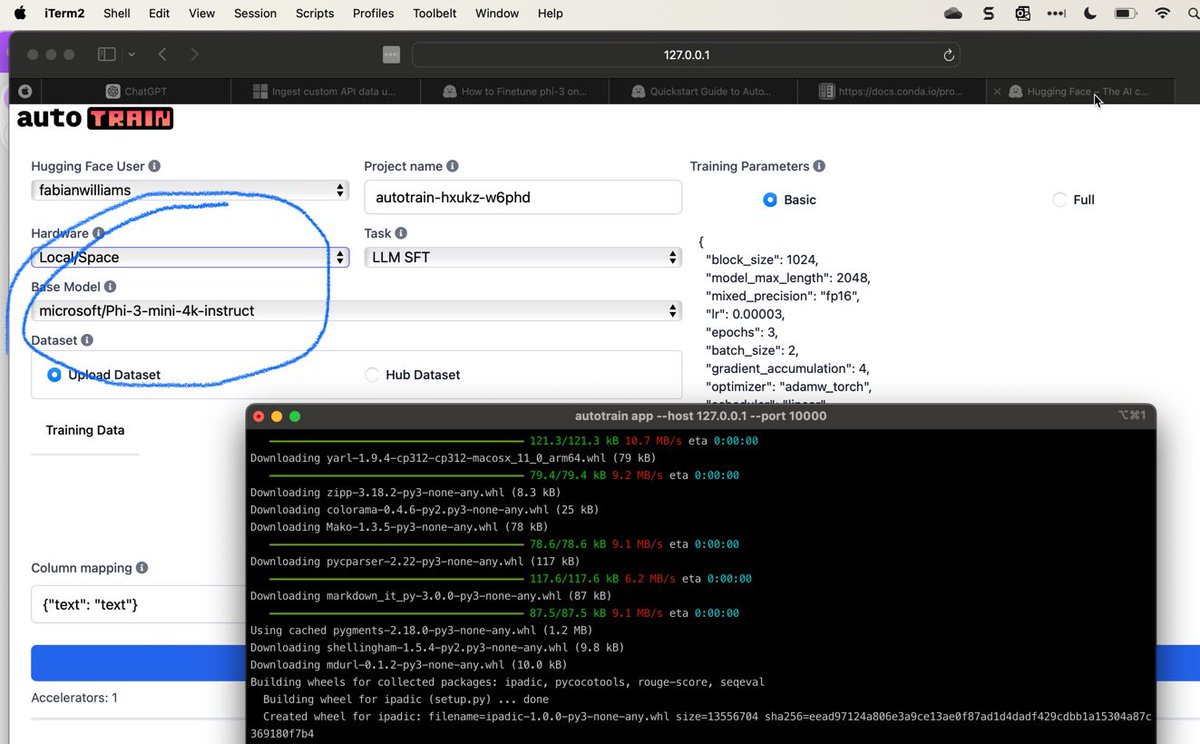
Task: Go forward in Safari history
Action: point(194,54)
